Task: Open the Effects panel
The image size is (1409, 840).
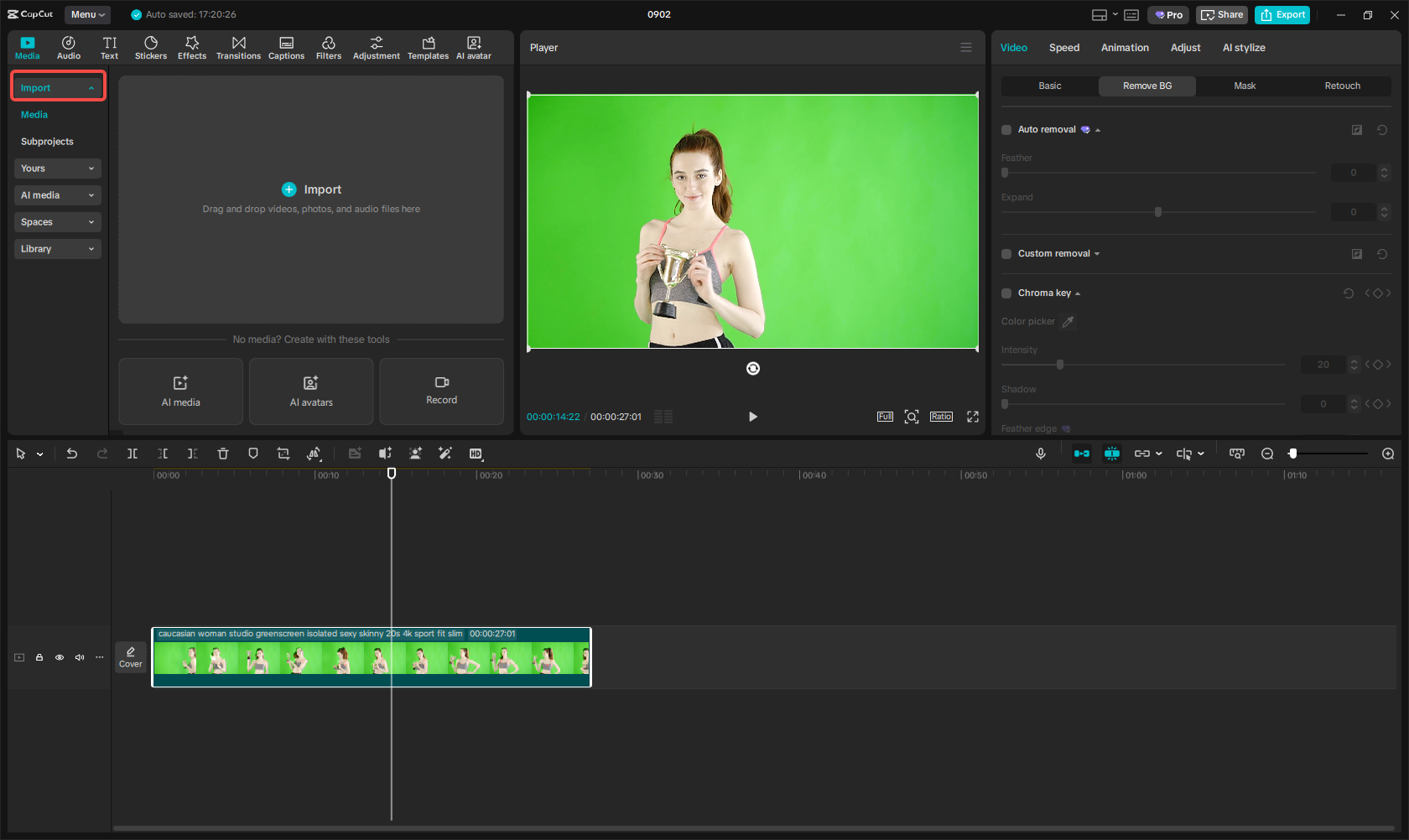Action: click(191, 47)
